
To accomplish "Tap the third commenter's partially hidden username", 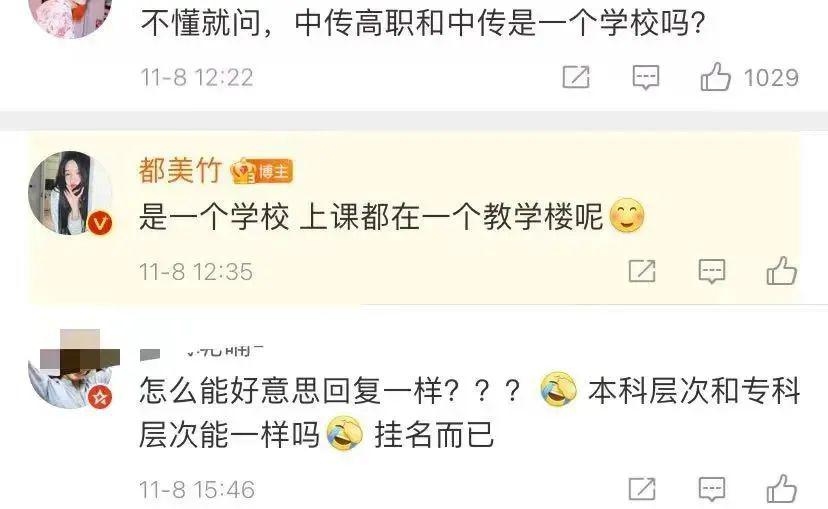I will (202, 352).
